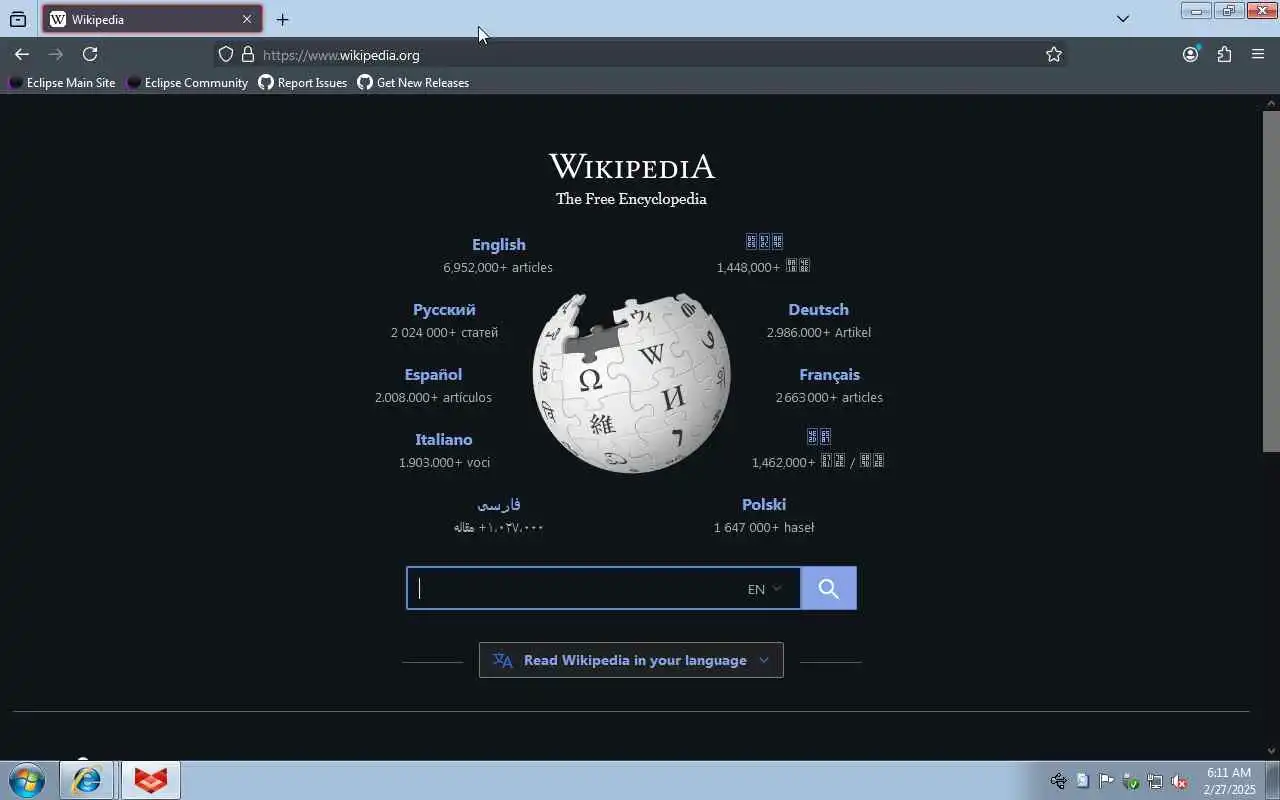Focus the URL address bar
The width and height of the screenshot is (1280, 800).
pos(640,55)
